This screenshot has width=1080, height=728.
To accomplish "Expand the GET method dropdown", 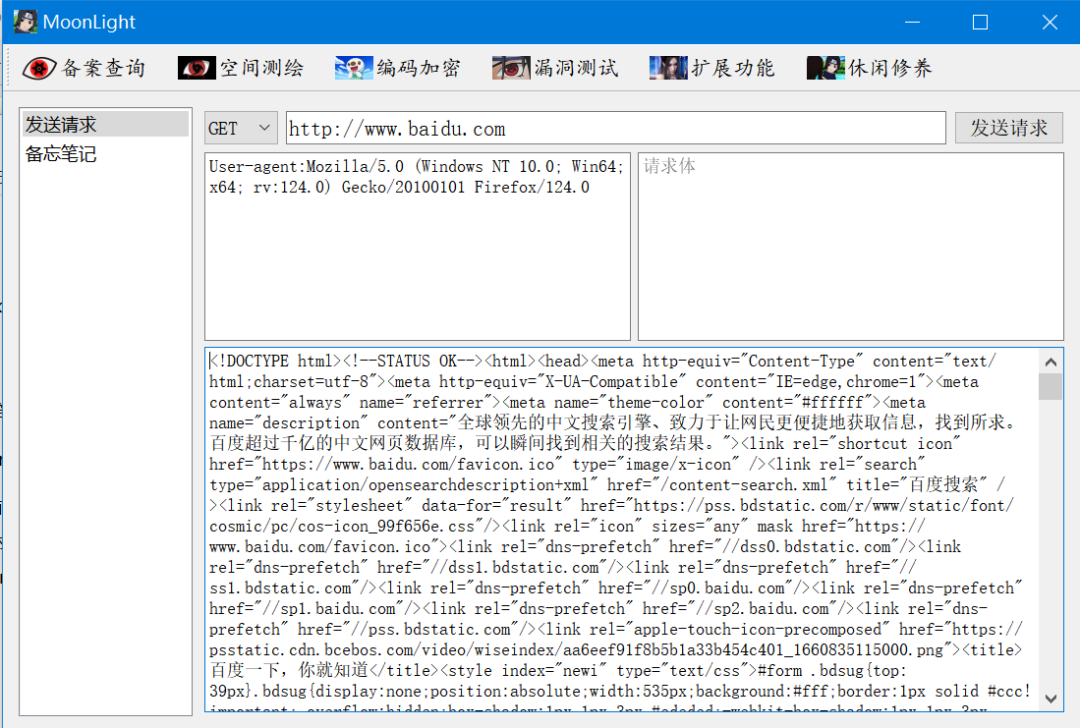I will pyautogui.click(x=241, y=128).
